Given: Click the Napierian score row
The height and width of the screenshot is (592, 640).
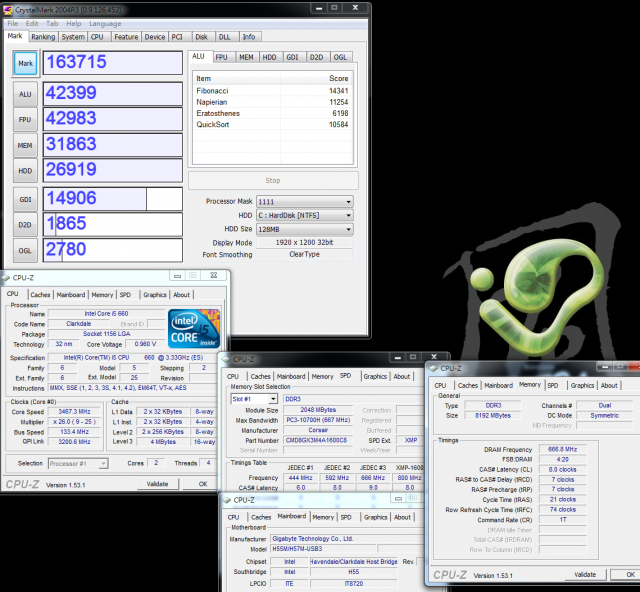Looking at the screenshot, I should pos(273,102).
